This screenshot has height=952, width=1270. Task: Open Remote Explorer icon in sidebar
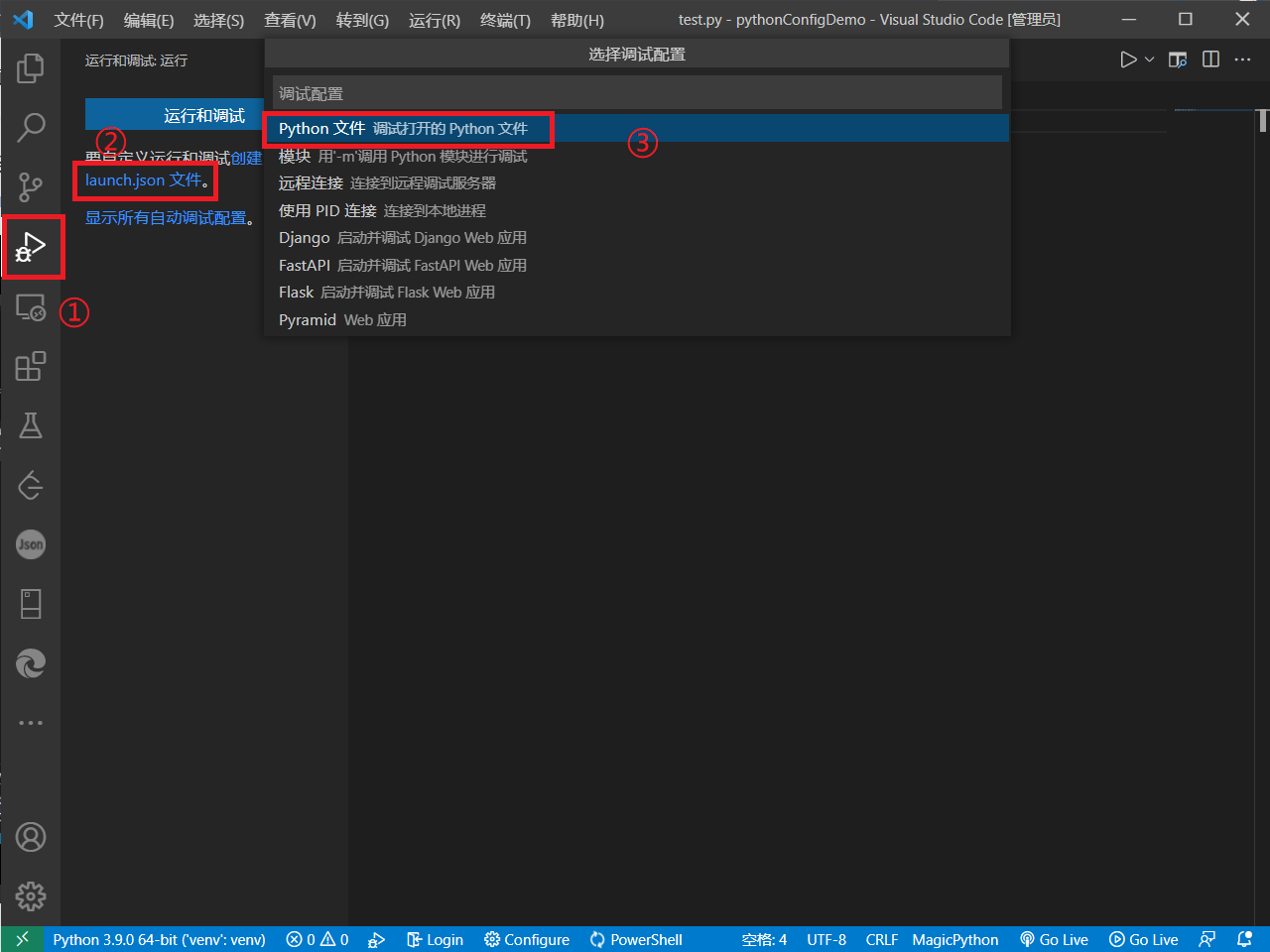[x=31, y=308]
